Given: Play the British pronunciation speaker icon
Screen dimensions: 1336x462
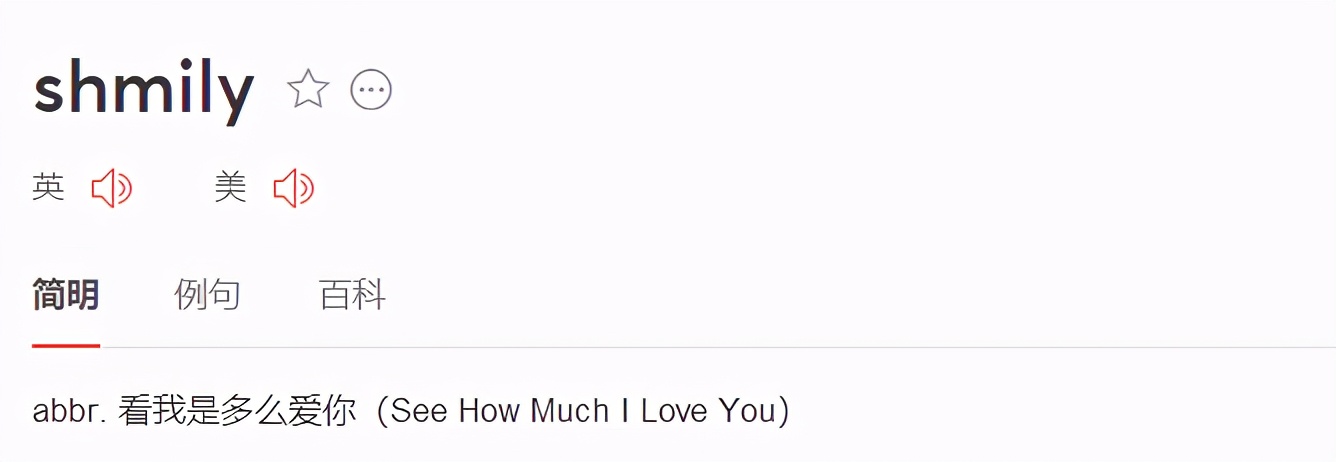Looking at the screenshot, I should (111, 188).
